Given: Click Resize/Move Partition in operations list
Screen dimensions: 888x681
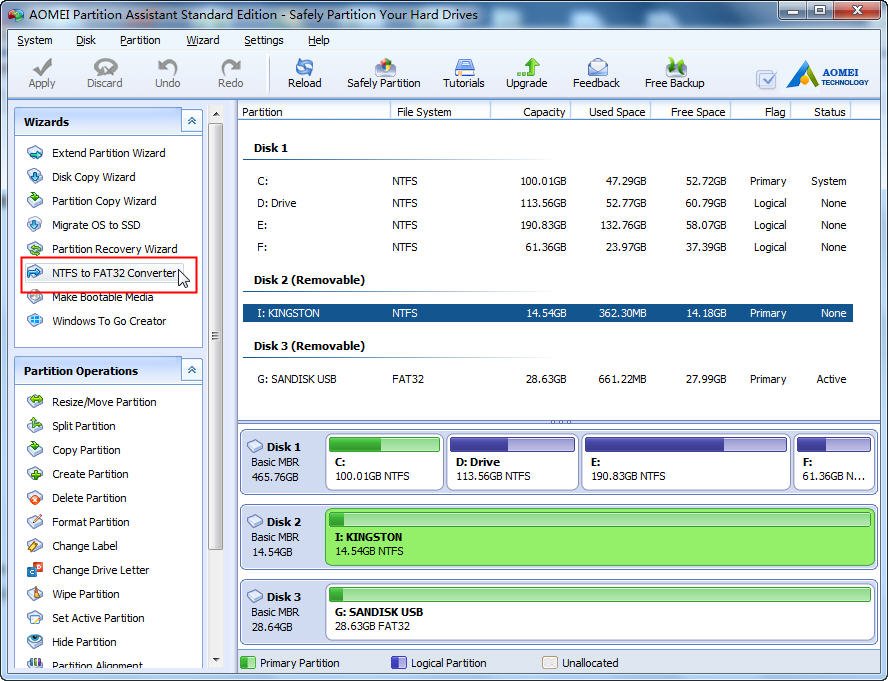Looking at the screenshot, I should point(104,402).
